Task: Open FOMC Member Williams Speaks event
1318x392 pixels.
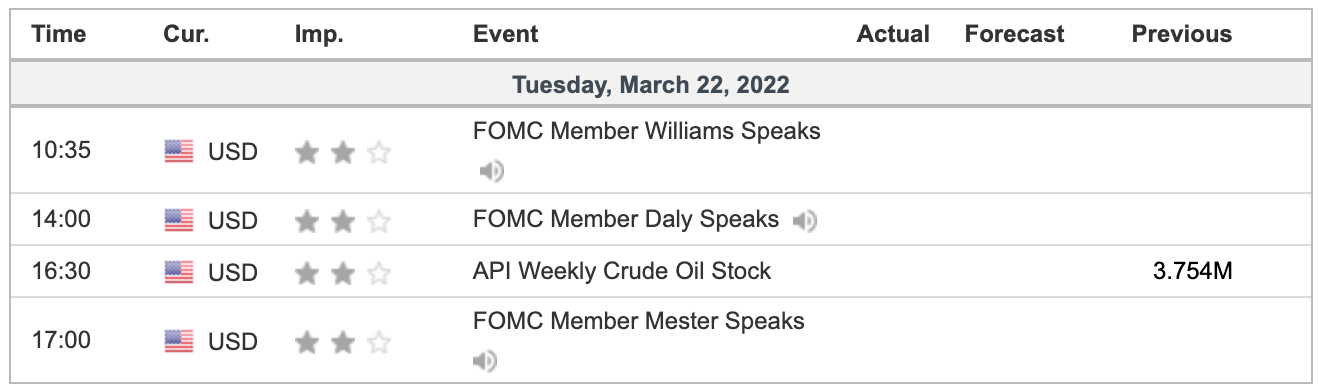Action: click(647, 131)
